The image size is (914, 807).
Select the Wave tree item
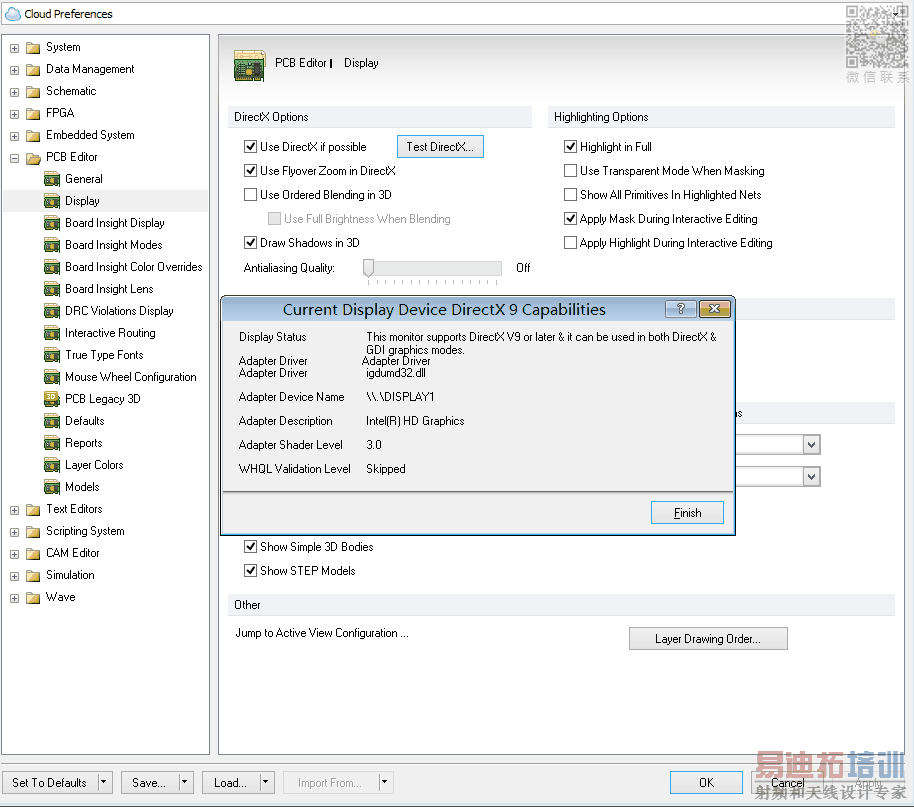tap(61, 597)
